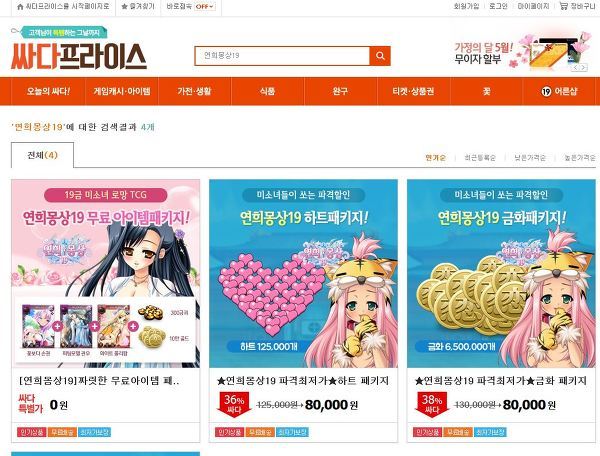Screen dimensions: 600x456
Task: Click the 19 adult shop icon
Action: click(546, 91)
